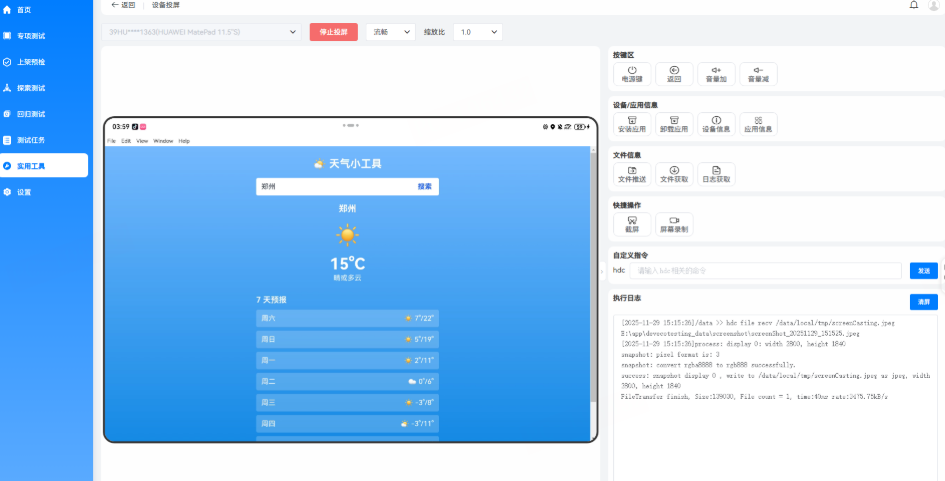This screenshot has width=945, height=481.
Task: Open the 缩放比 1.0 dropdown
Action: (x=477, y=32)
